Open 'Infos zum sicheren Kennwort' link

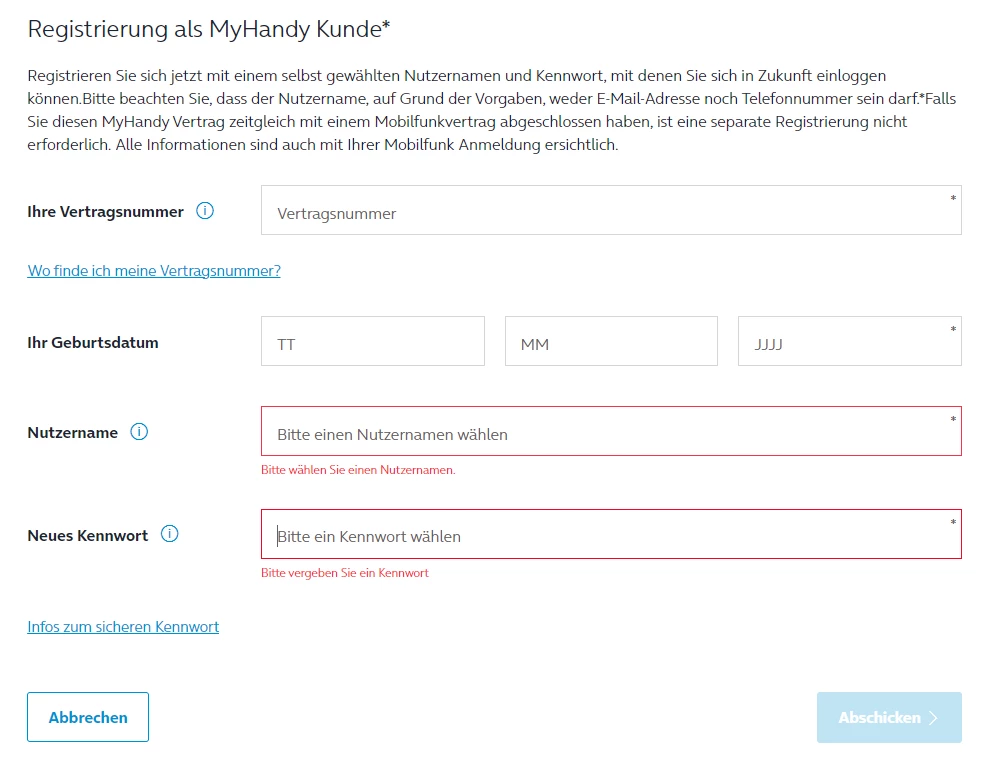click(x=123, y=627)
